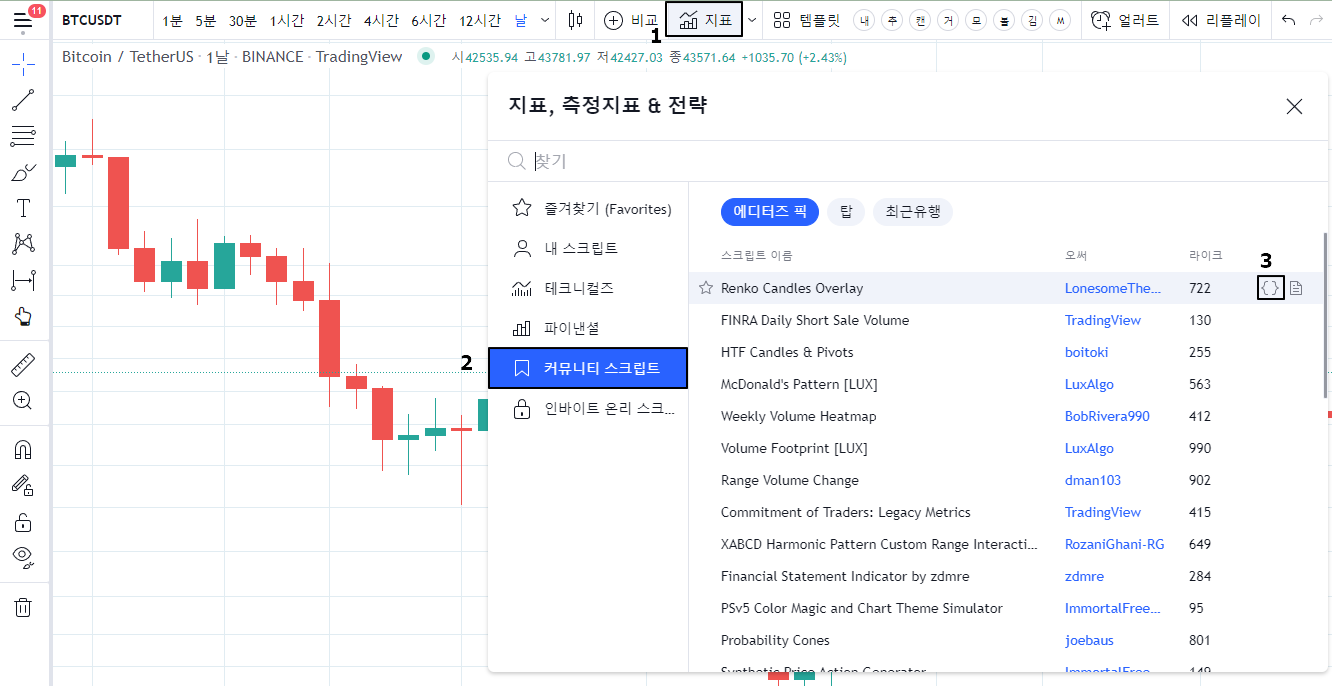
Task: Add Renko Candles Overlay to favorites with the star
Action: click(706, 288)
